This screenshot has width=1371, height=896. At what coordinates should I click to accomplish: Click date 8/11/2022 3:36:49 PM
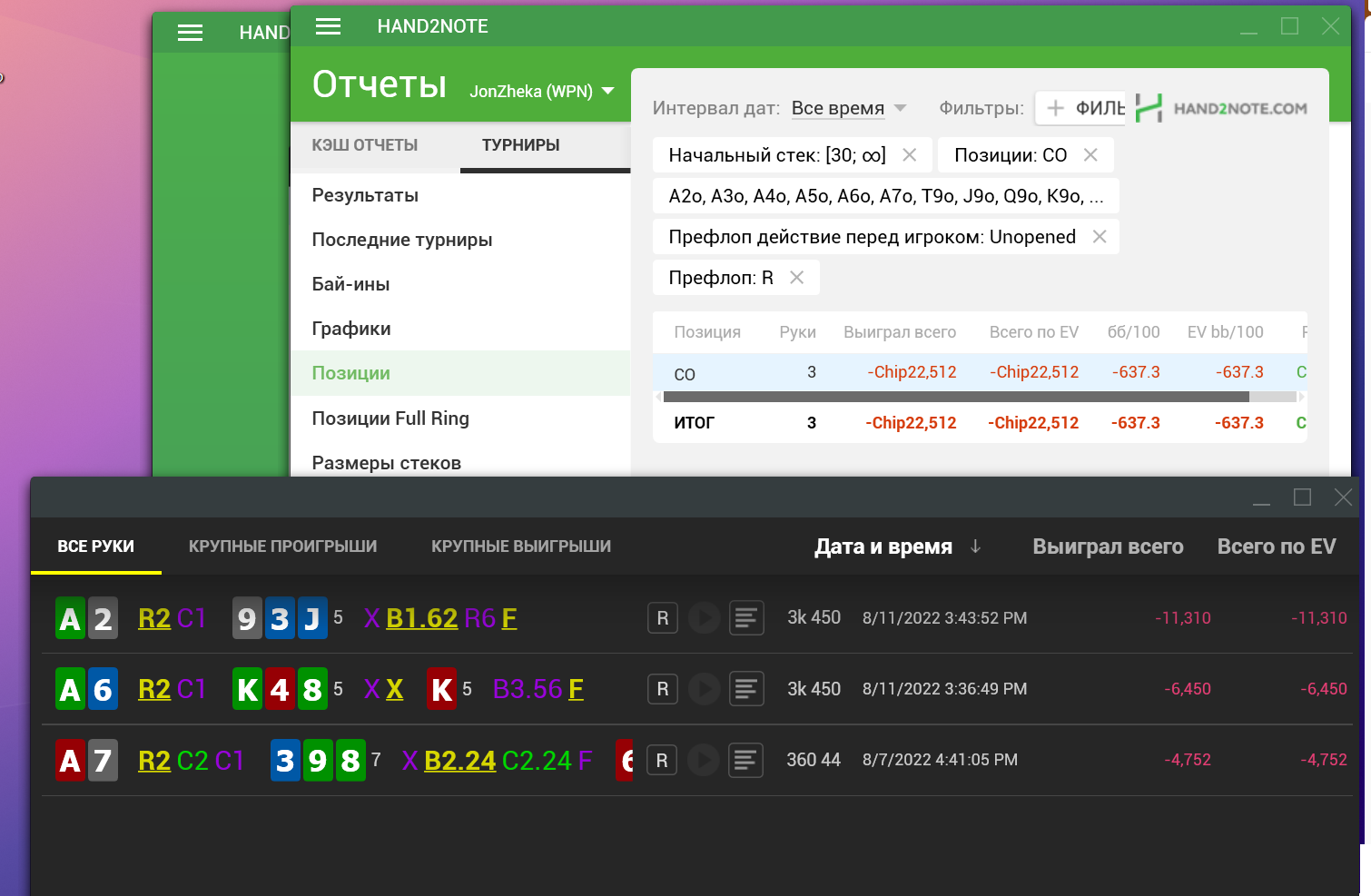point(945,689)
